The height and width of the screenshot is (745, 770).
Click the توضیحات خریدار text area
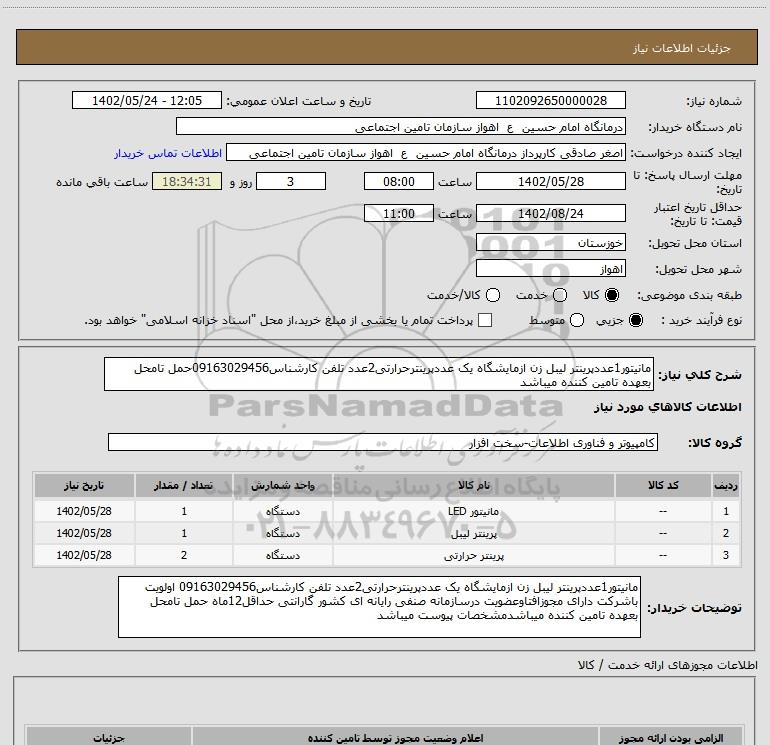coord(379,607)
